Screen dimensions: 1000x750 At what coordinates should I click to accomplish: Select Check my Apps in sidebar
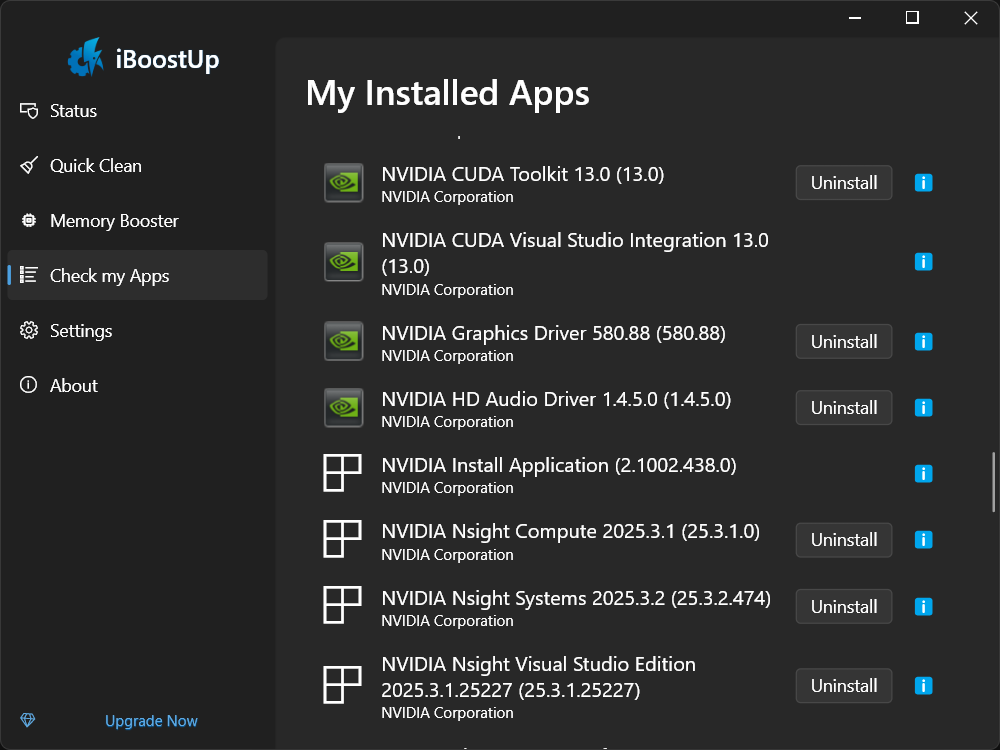(x=137, y=276)
